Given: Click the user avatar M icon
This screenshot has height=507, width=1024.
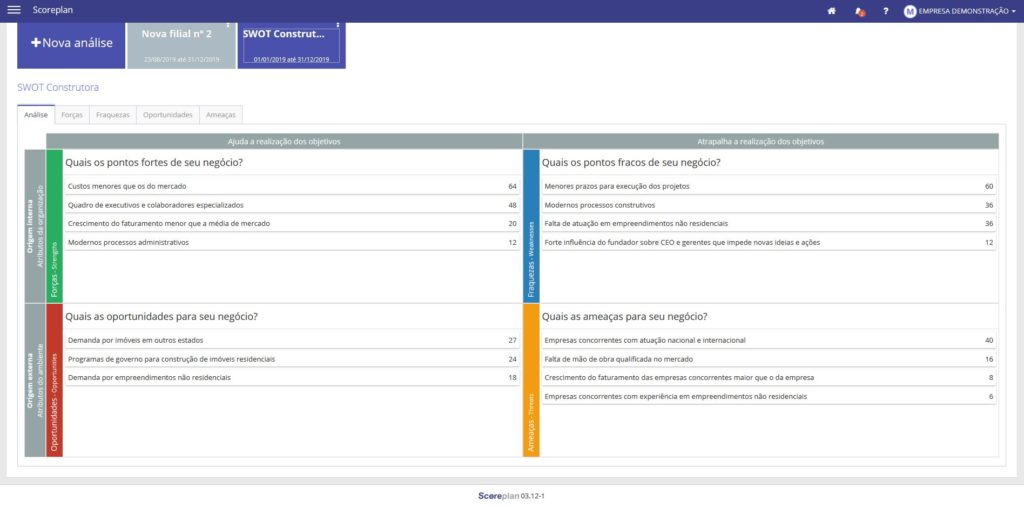Looking at the screenshot, I should (910, 11).
